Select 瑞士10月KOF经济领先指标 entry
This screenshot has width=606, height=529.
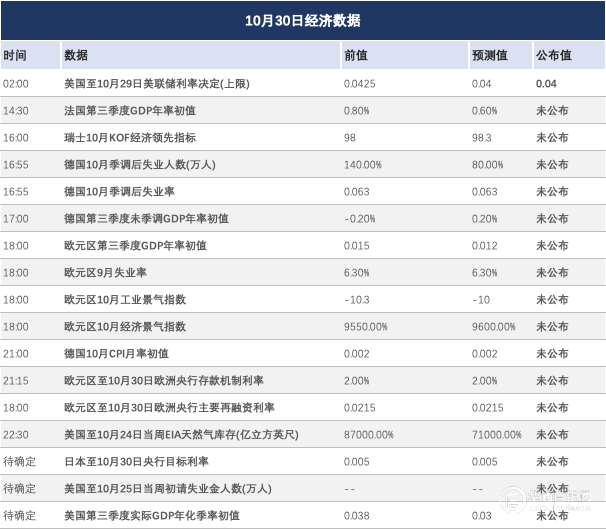[x=129, y=137]
